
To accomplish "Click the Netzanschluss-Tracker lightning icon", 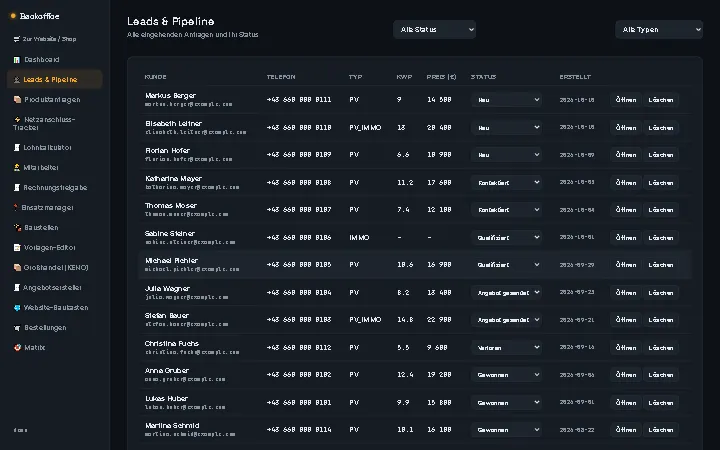I will coord(17,119).
